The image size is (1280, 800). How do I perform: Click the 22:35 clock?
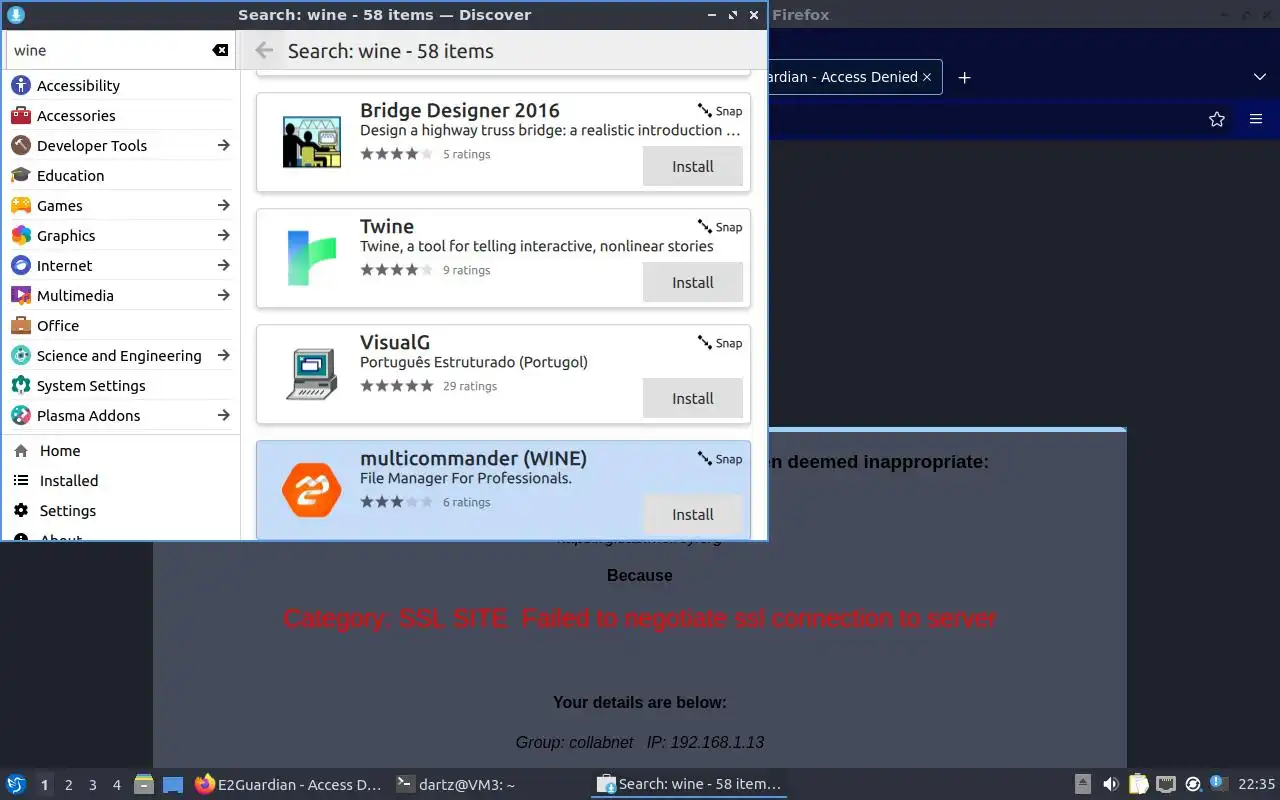tap(1256, 785)
